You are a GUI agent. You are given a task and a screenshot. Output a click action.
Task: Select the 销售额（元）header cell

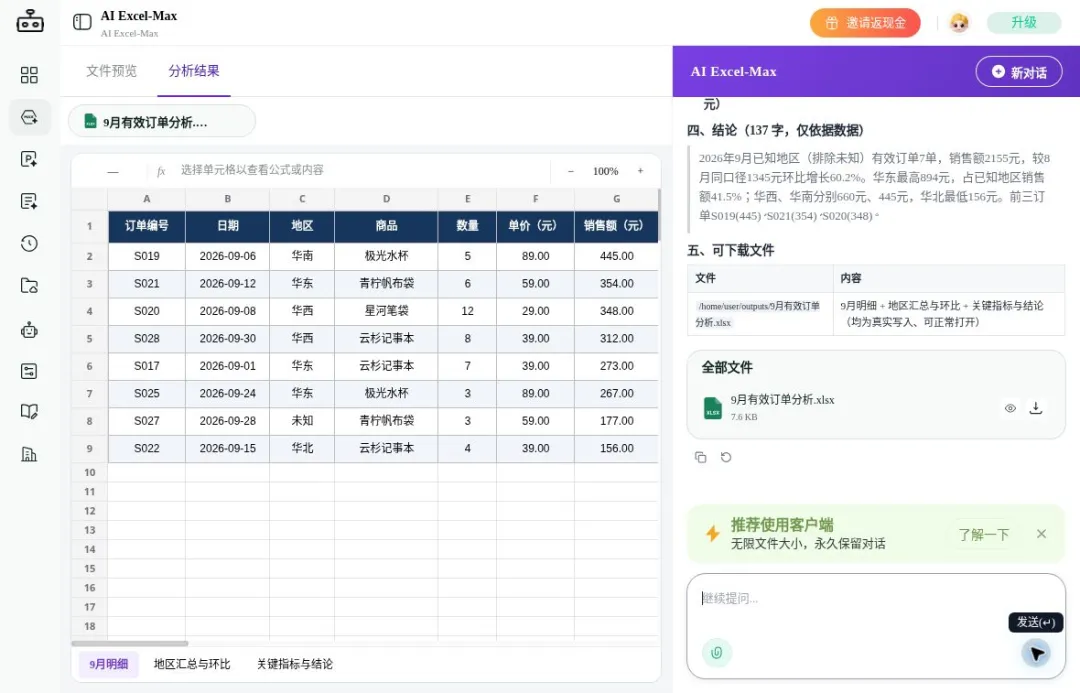pyautogui.click(x=616, y=226)
